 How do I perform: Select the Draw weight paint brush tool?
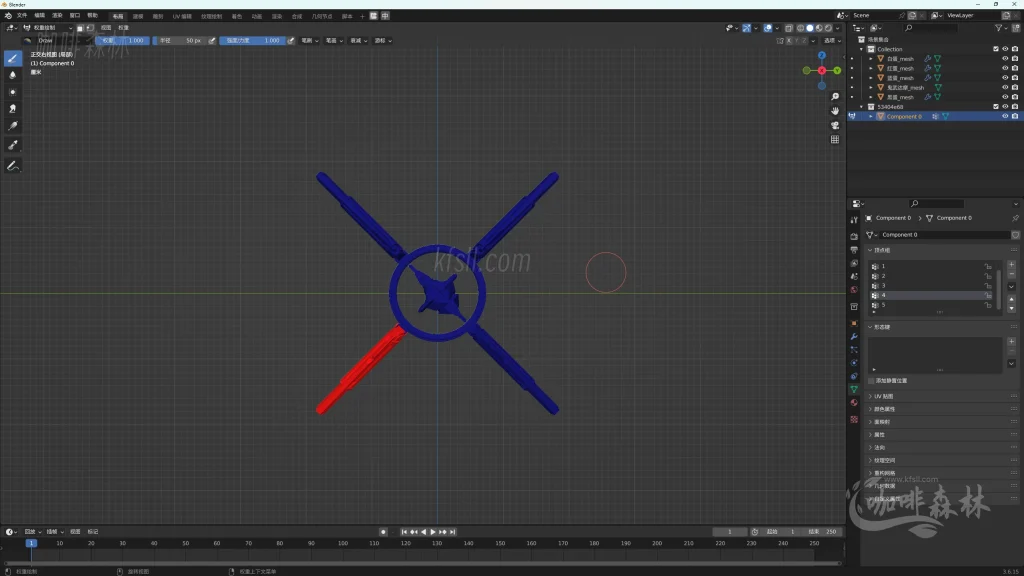13,58
